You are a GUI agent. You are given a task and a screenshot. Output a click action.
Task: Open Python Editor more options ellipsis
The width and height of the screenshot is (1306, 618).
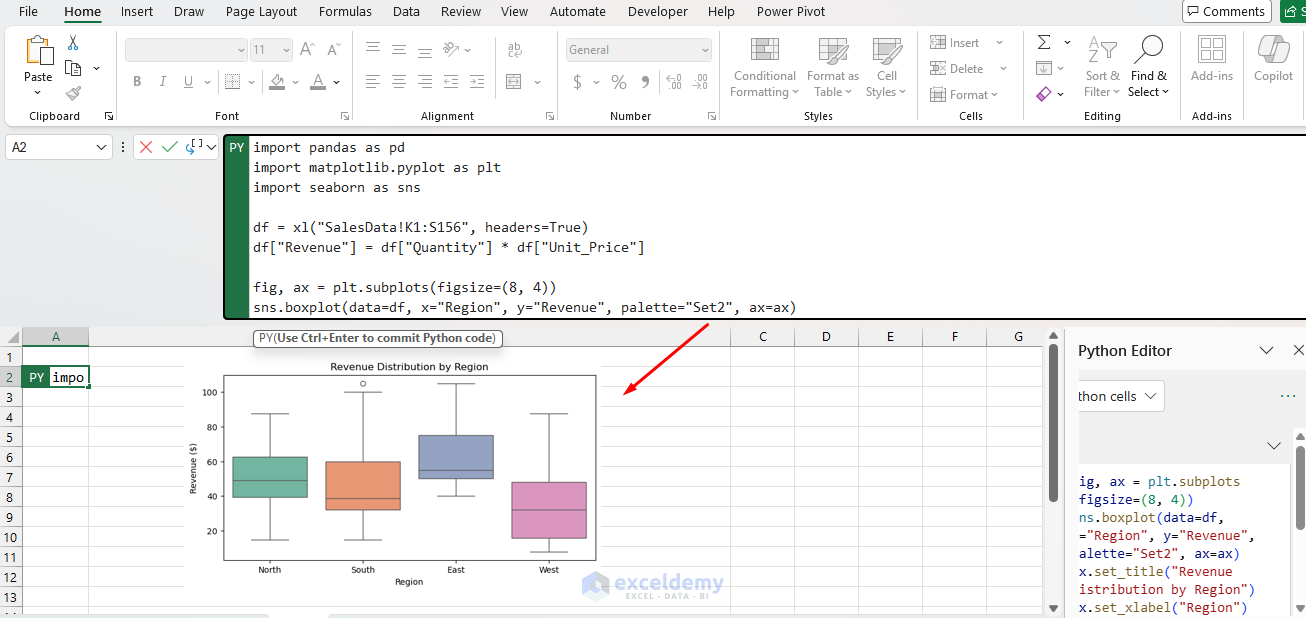(1288, 396)
